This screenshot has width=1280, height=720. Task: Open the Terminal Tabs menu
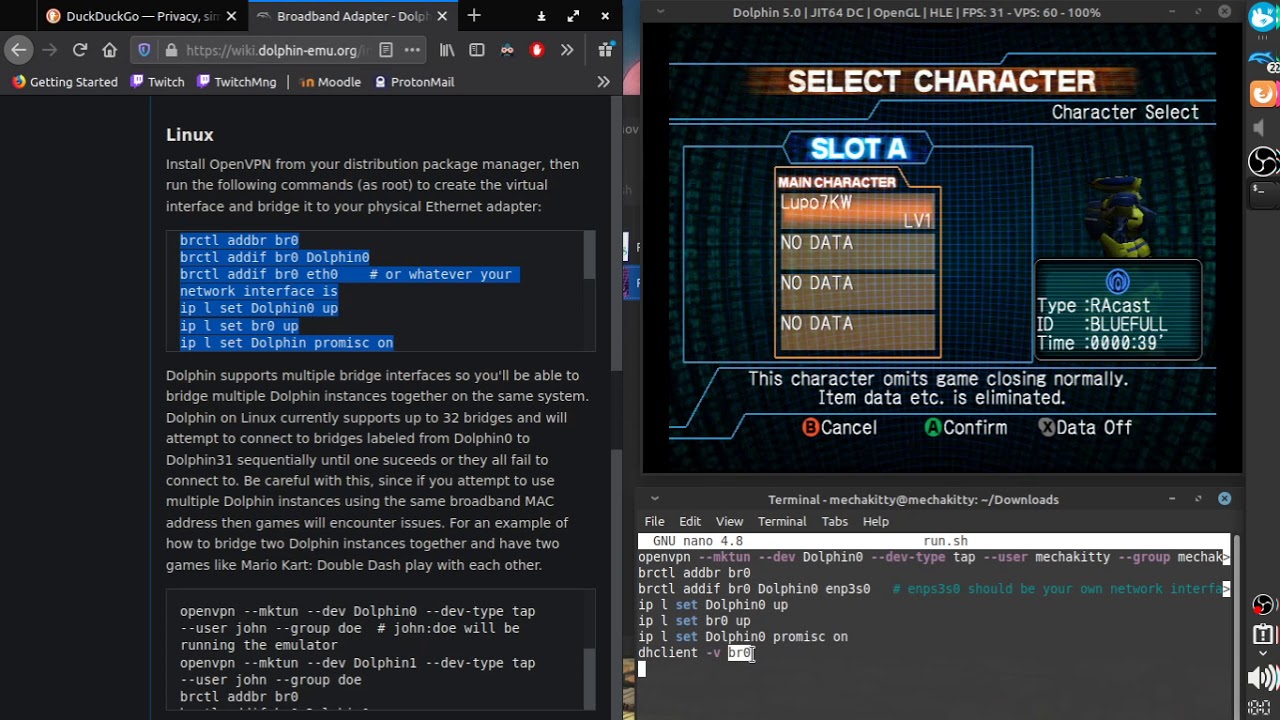[x=835, y=521]
